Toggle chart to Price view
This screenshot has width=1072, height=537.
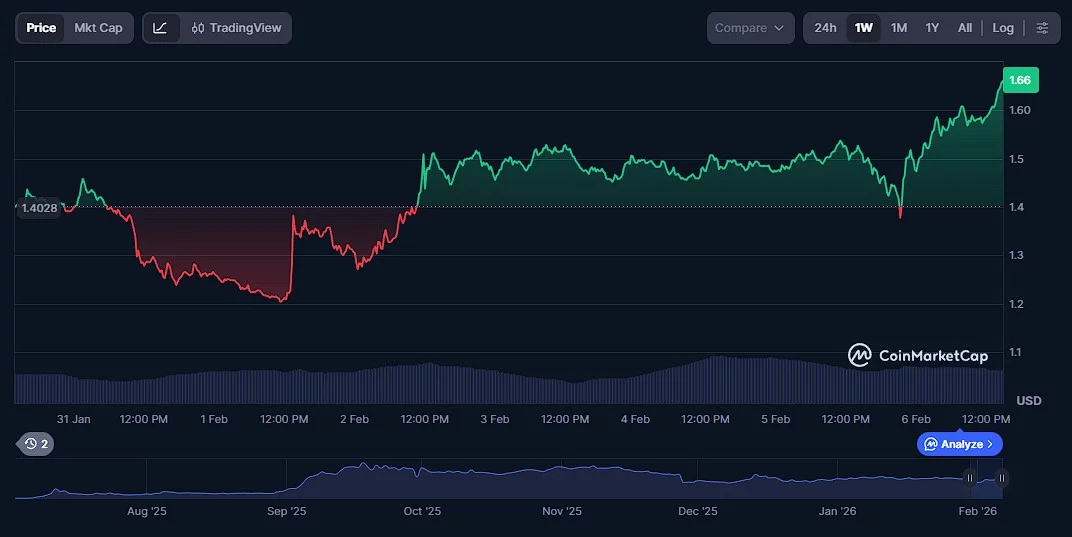point(41,28)
